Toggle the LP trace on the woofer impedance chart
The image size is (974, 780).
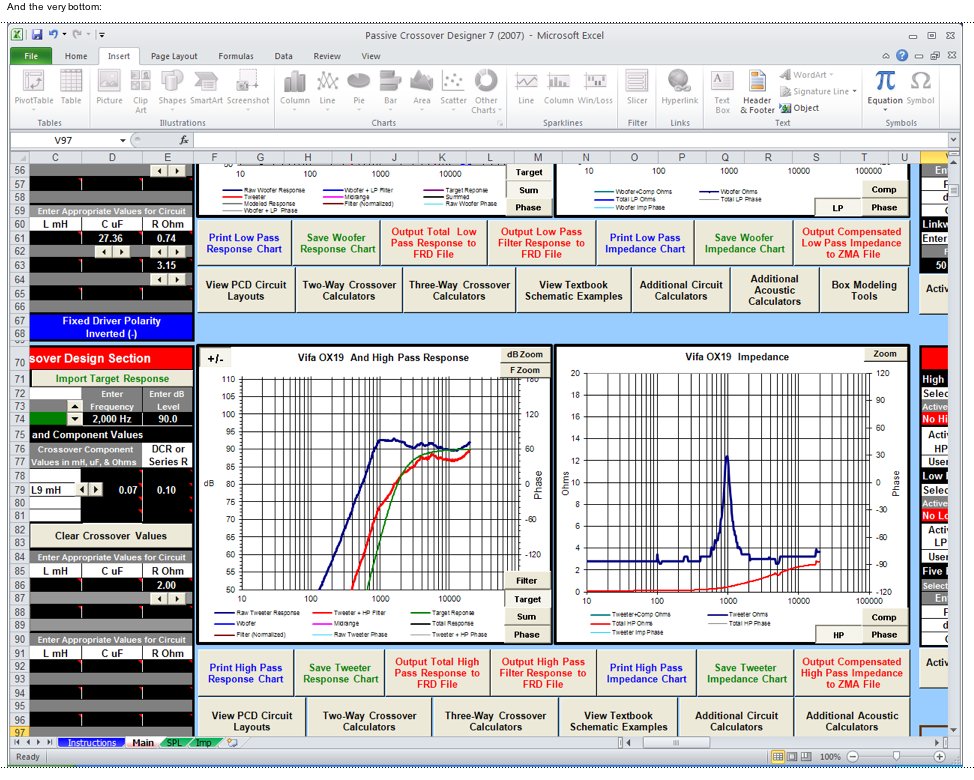tap(838, 208)
